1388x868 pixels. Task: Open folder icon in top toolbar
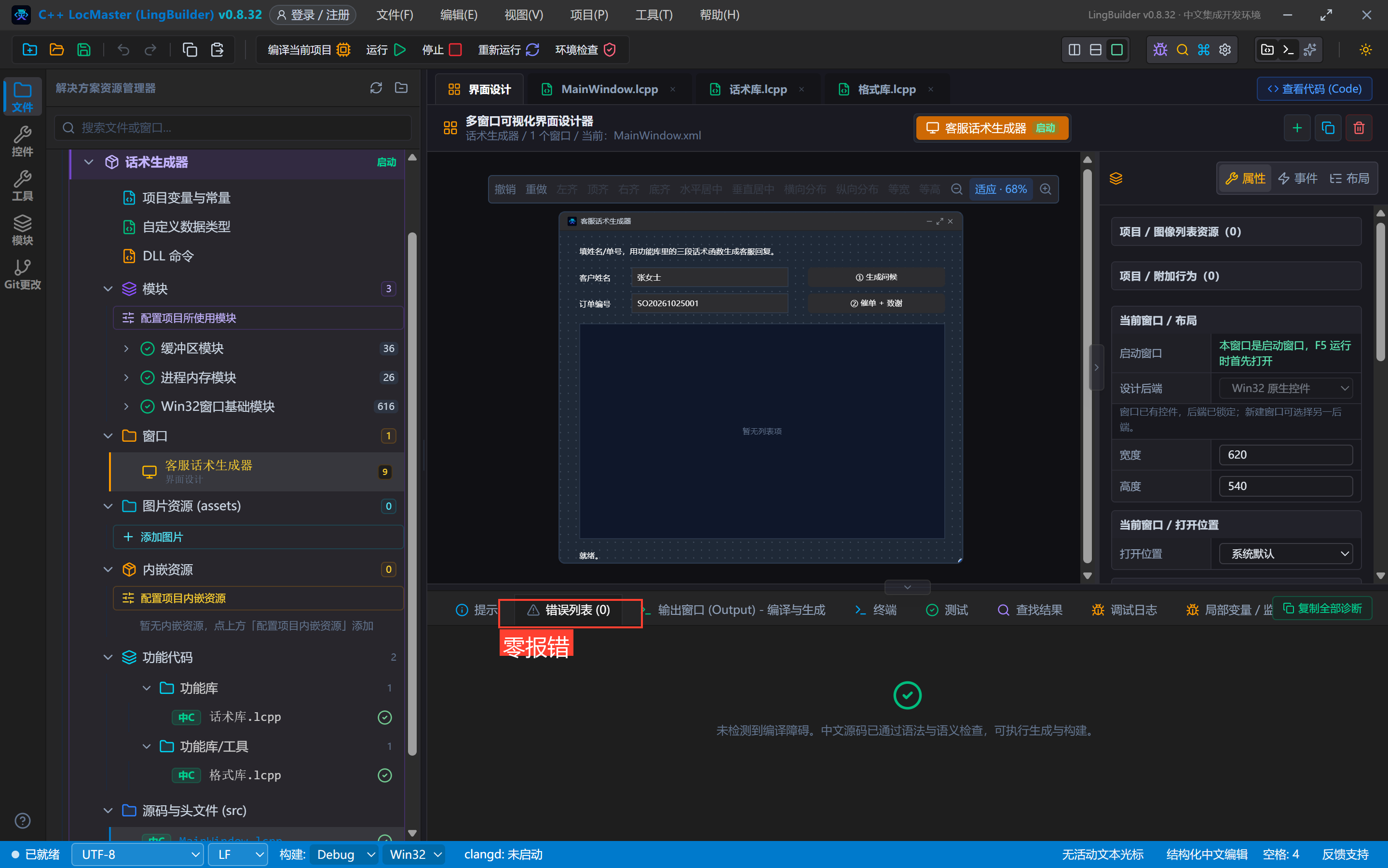point(56,50)
